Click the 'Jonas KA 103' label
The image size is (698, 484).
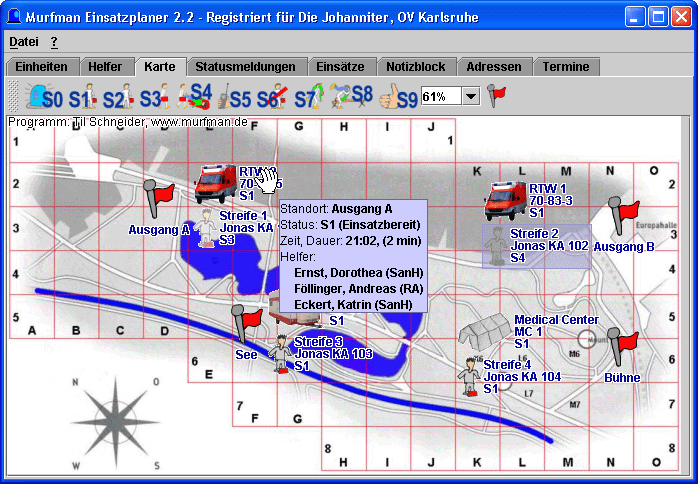point(333,354)
